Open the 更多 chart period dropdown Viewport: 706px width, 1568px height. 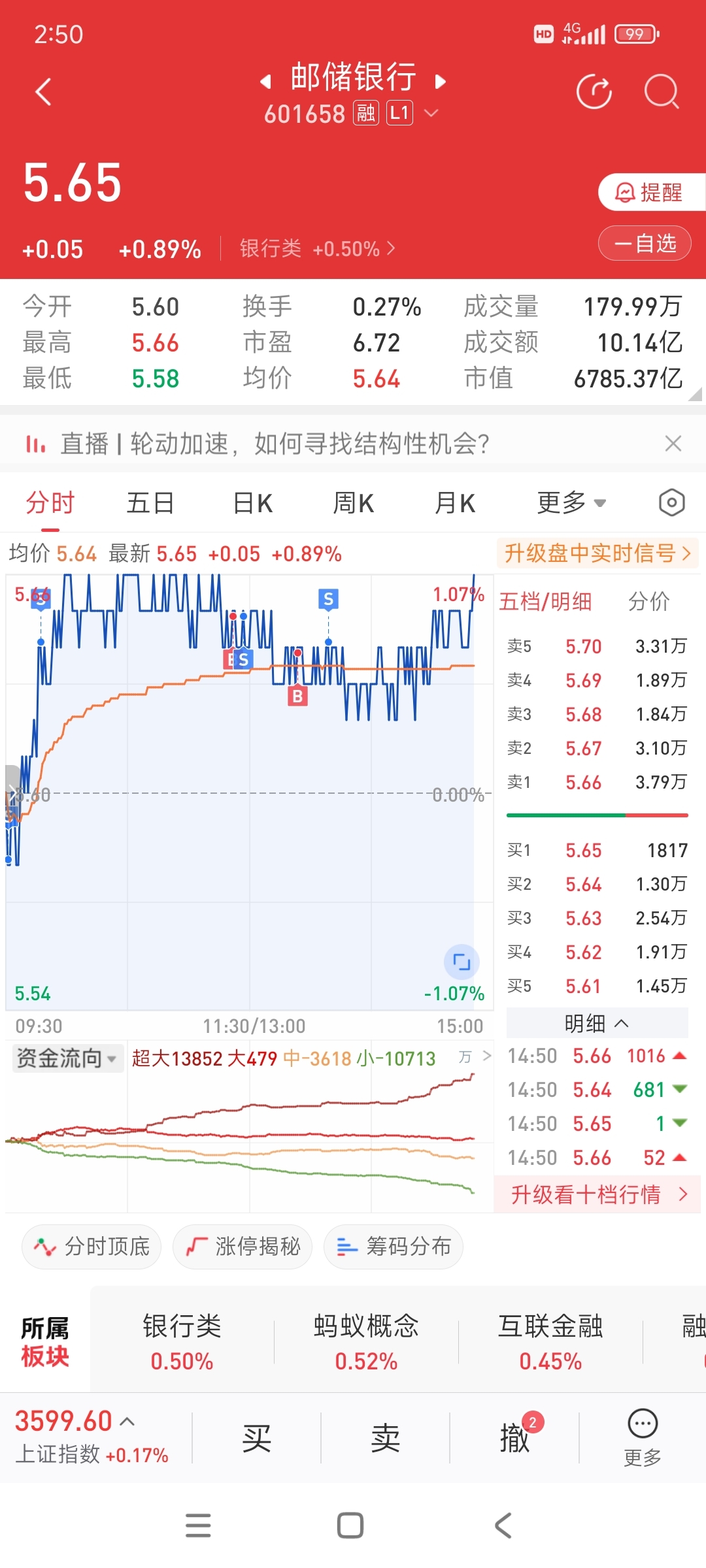pos(572,503)
